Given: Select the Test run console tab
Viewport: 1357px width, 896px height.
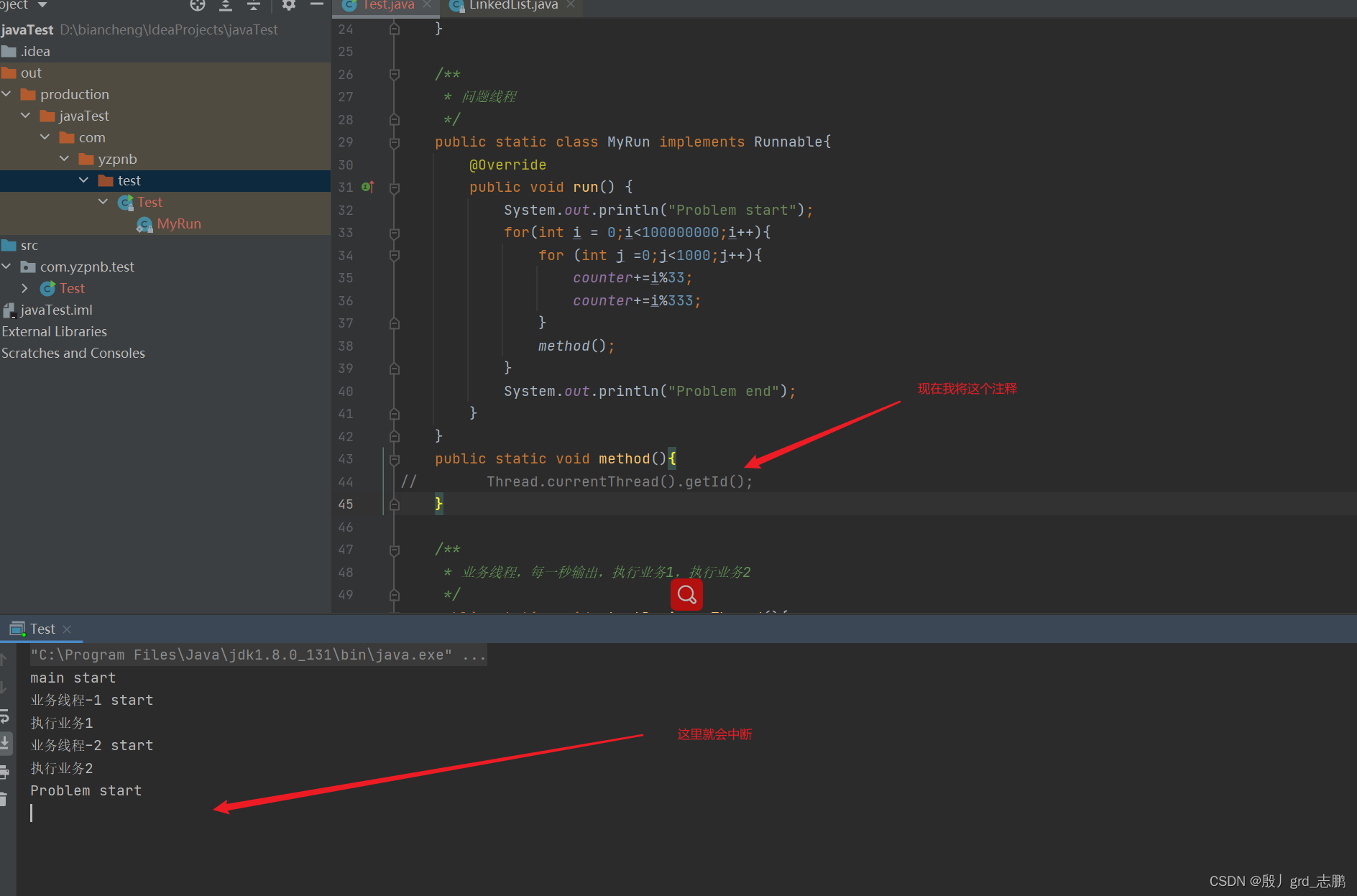Looking at the screenshot, I should tap(42, 629).
